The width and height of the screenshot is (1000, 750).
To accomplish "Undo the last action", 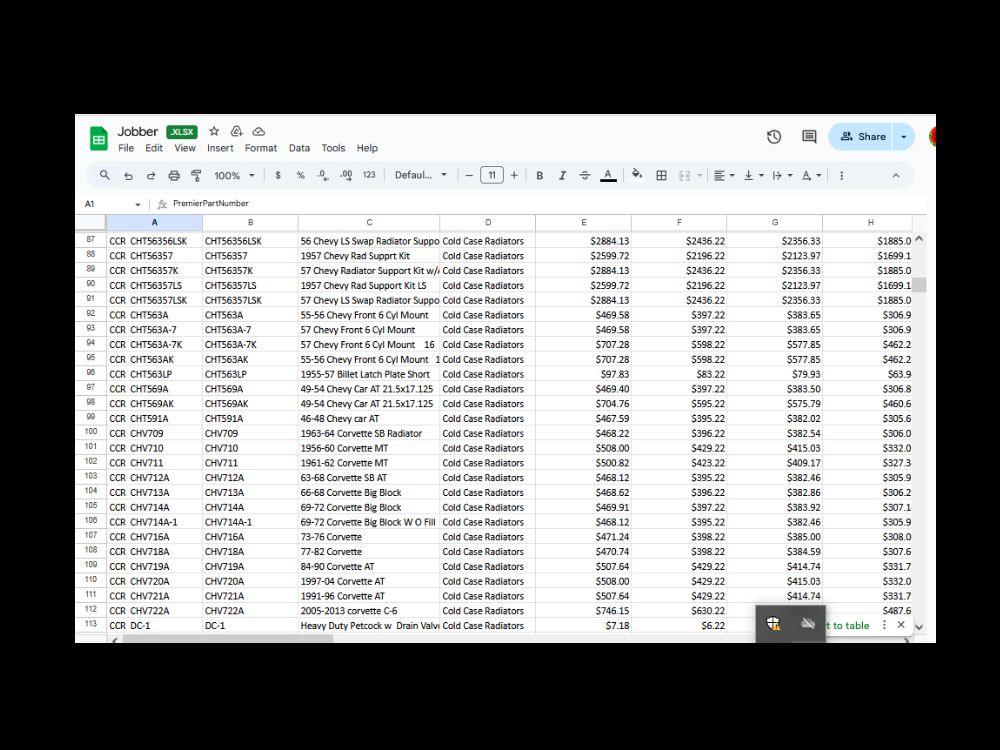I will (x=128, y=175).
